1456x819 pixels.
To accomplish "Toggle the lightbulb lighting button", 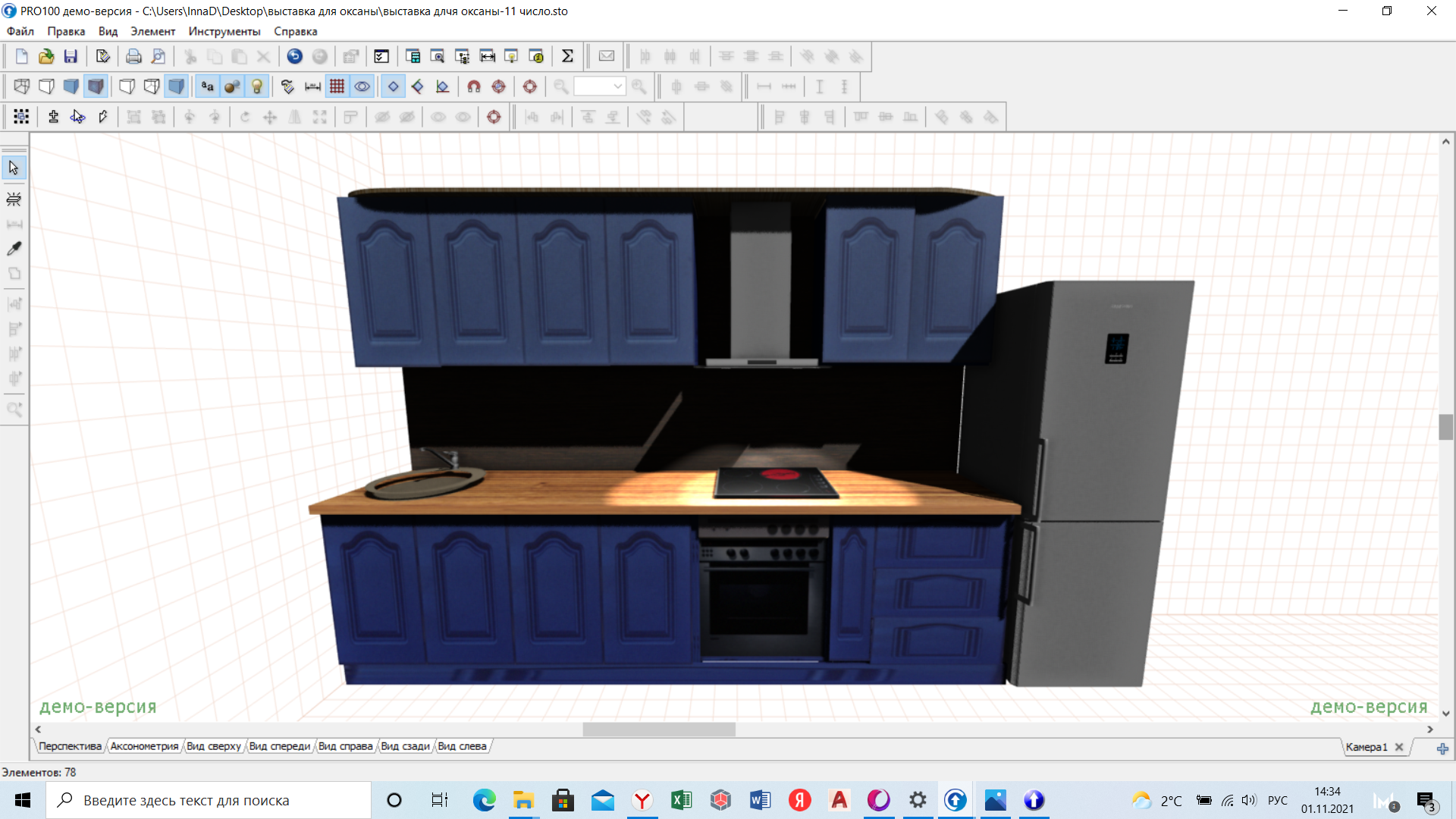I will [x=257, y=86].
